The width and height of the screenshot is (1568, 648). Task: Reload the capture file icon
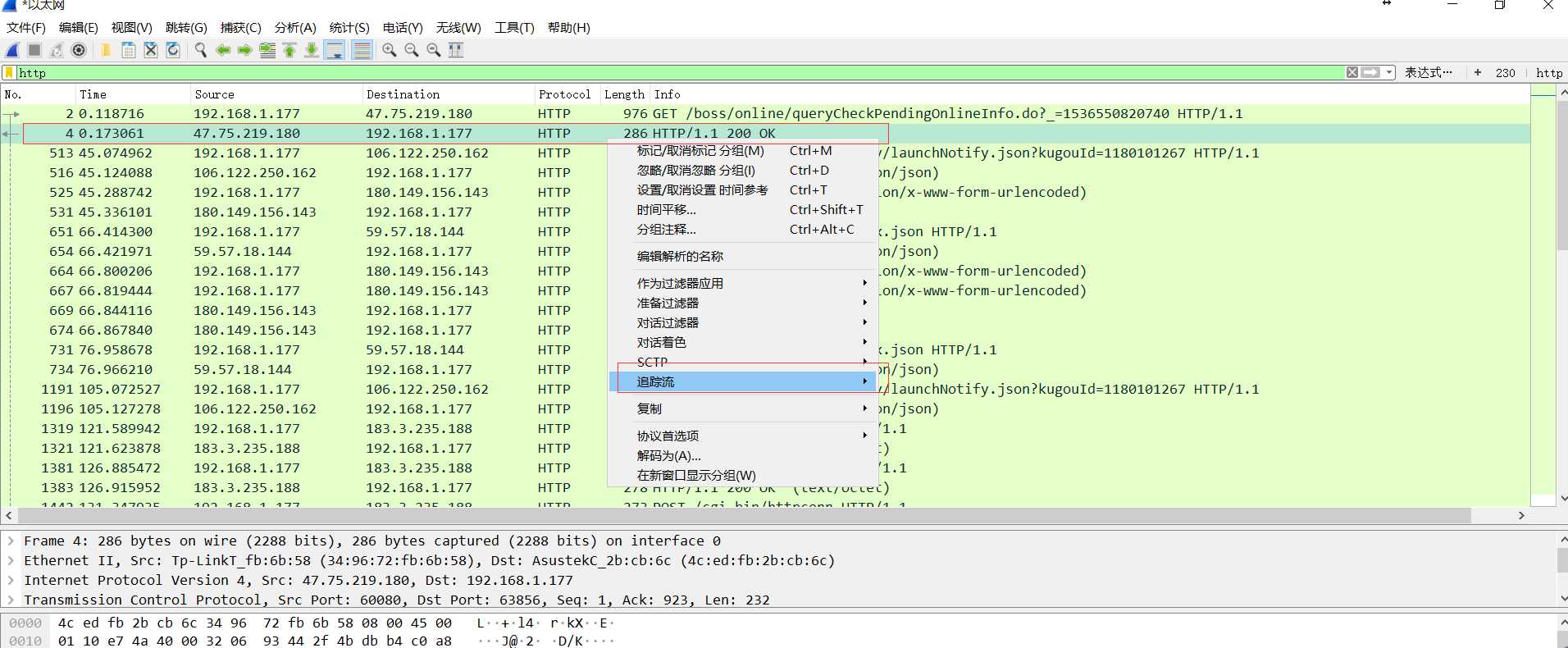[173, 50]
